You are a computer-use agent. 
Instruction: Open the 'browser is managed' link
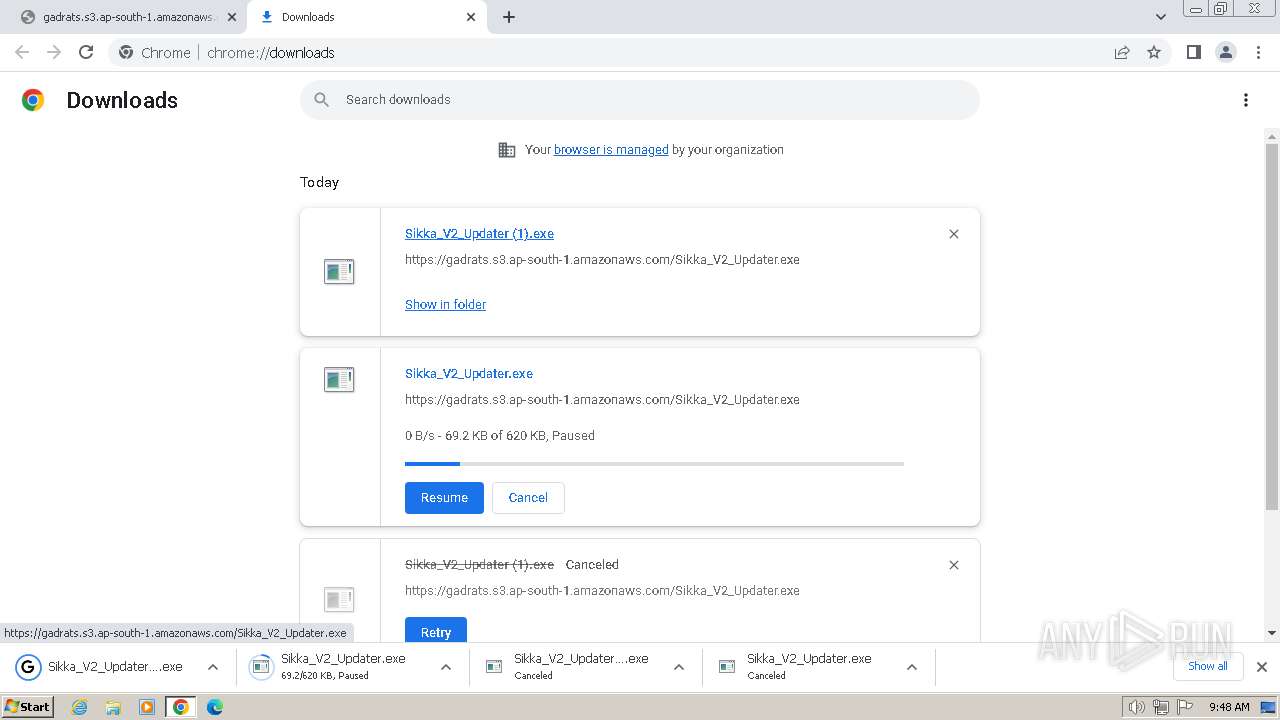click(x=611, y=150)
